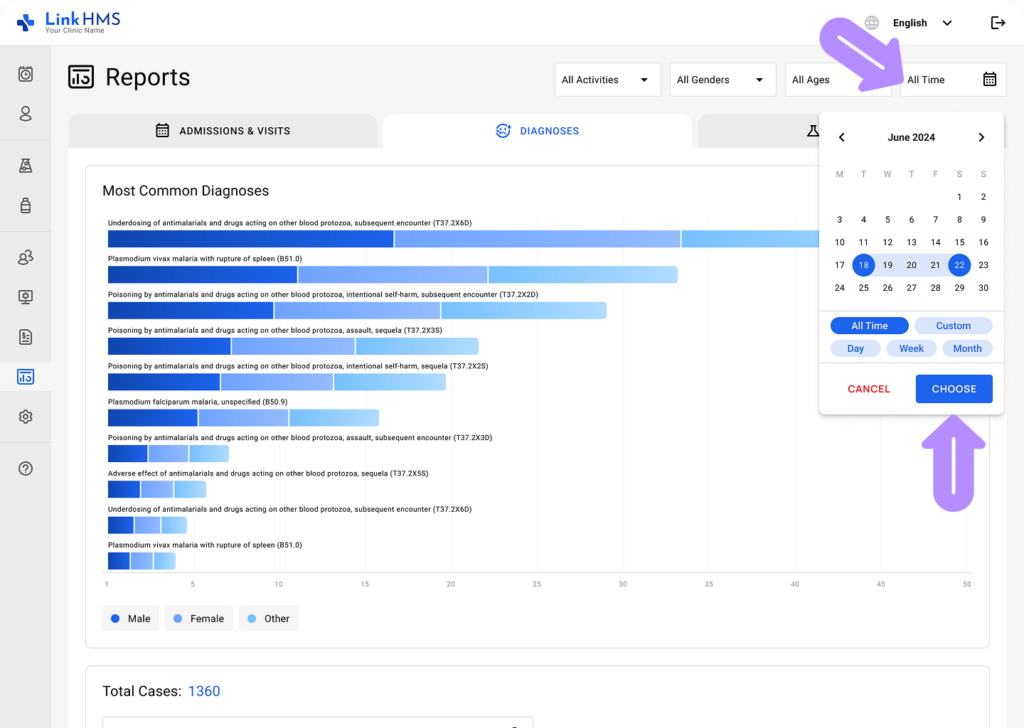Select the patients icon in the sidebar
This screenshot has width=1024, height=728.
click(25, 114)
